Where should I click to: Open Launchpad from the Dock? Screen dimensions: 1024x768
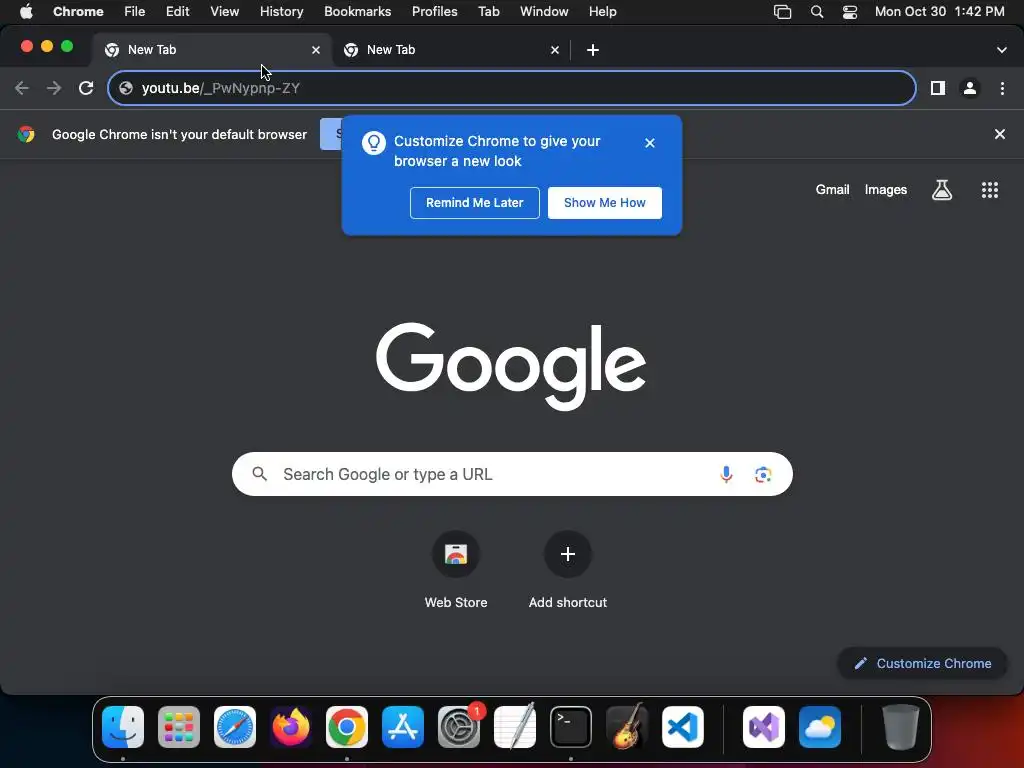tap(179, 727)
